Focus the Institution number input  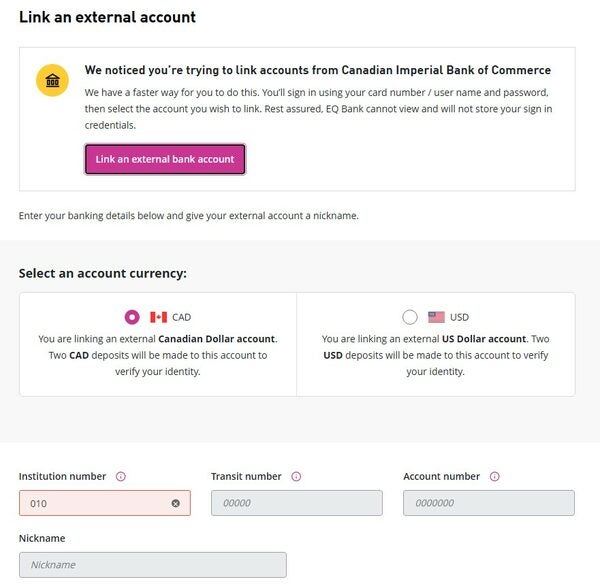(95, 503)
